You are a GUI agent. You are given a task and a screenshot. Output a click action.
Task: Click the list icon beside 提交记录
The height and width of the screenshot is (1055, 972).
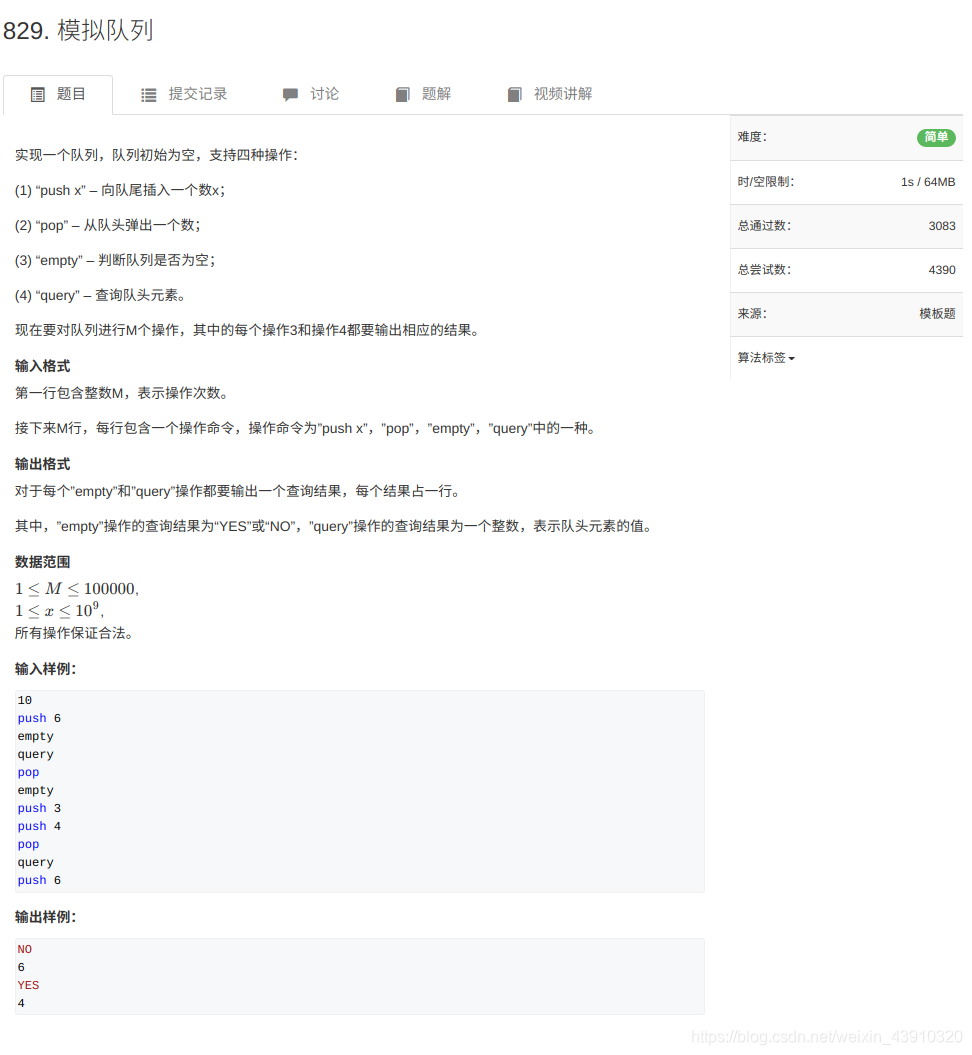pyautogui.click(x=148, y=94)
